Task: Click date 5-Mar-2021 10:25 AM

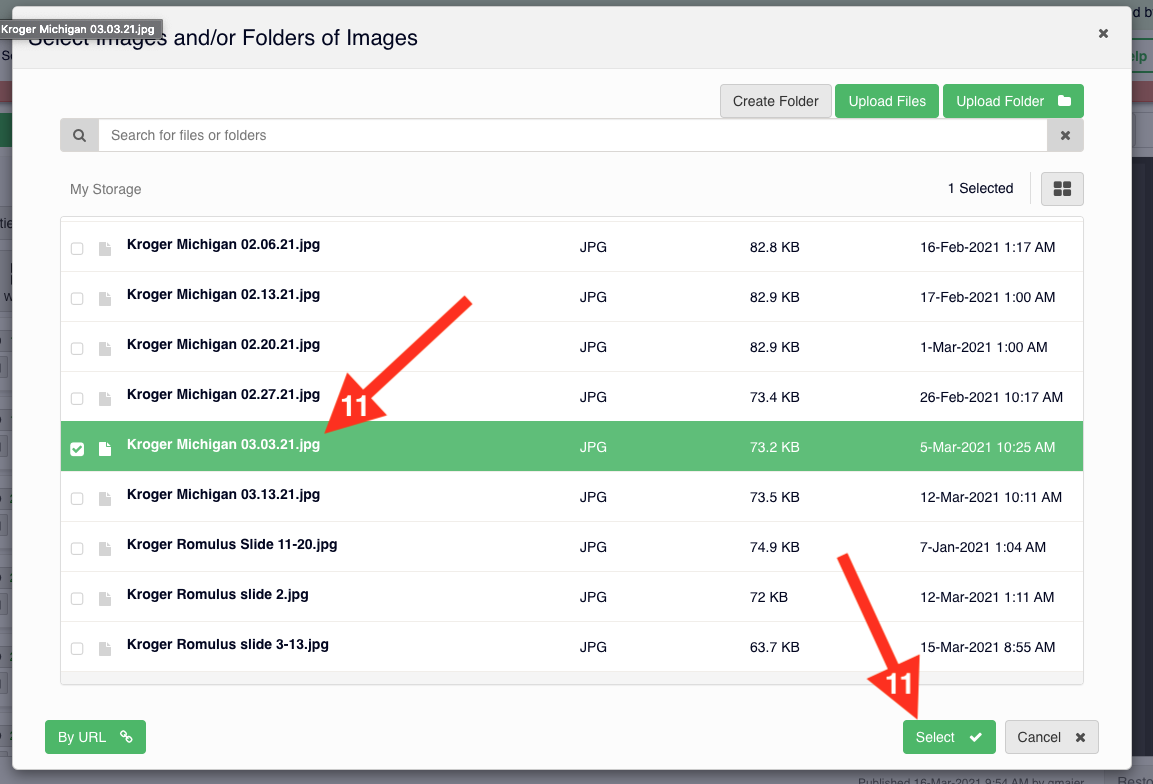Action: point(988,448)
